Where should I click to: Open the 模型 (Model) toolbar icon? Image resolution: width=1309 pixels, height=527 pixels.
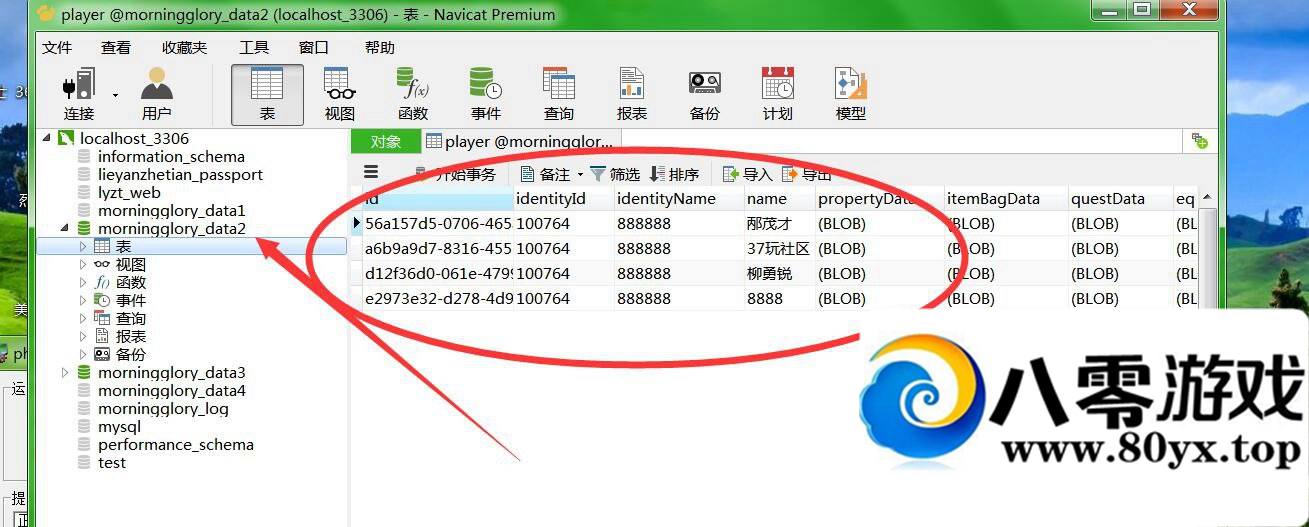coord(851,94)
